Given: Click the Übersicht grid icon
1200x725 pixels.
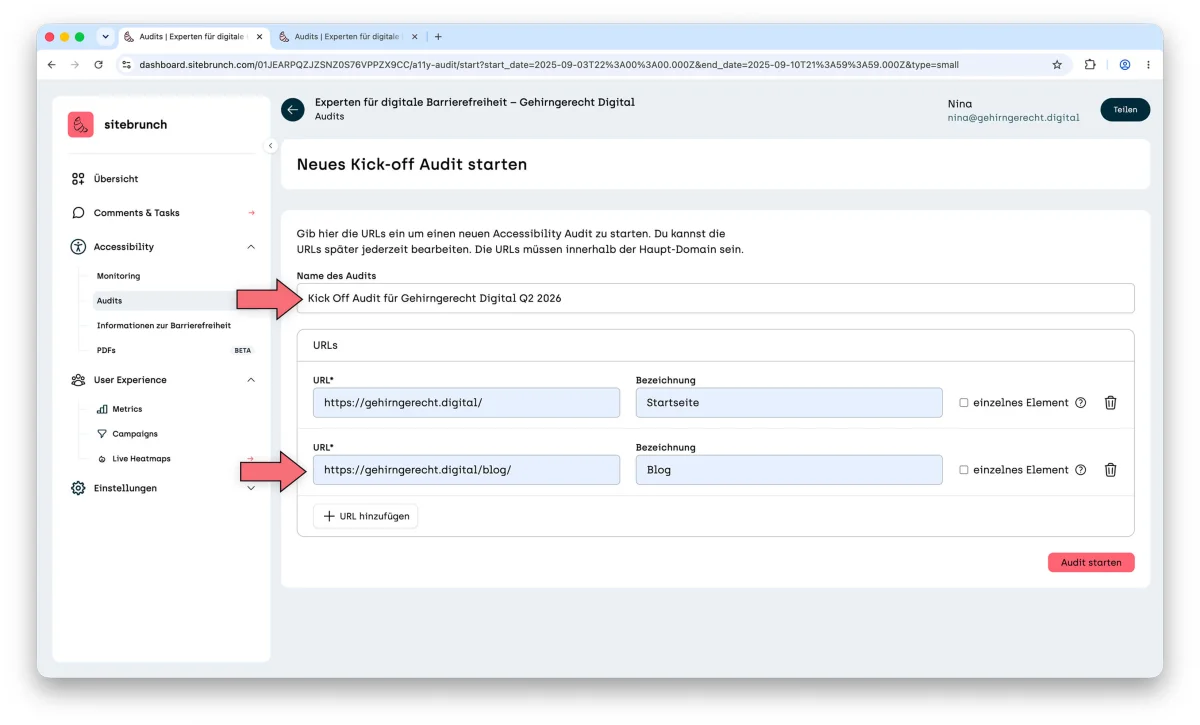Looking at the screenshot, I should pos(78,179).
